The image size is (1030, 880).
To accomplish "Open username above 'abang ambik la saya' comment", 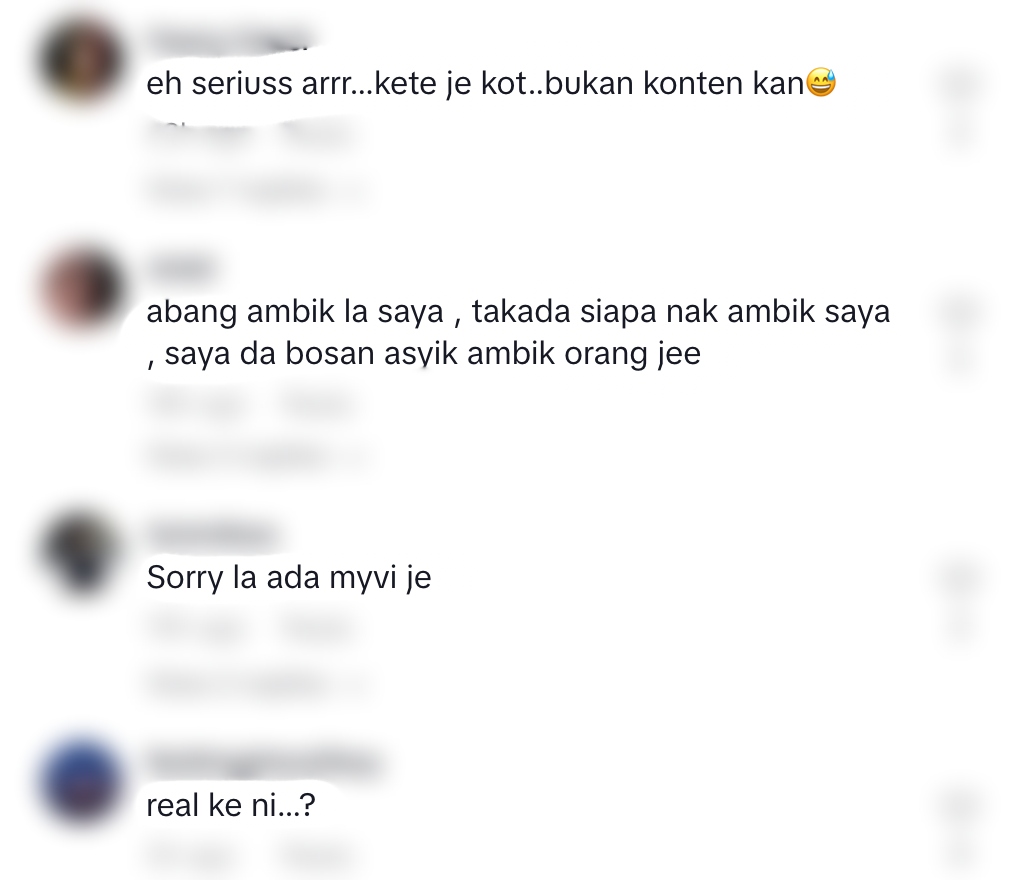I will click(x=181, y=269).
